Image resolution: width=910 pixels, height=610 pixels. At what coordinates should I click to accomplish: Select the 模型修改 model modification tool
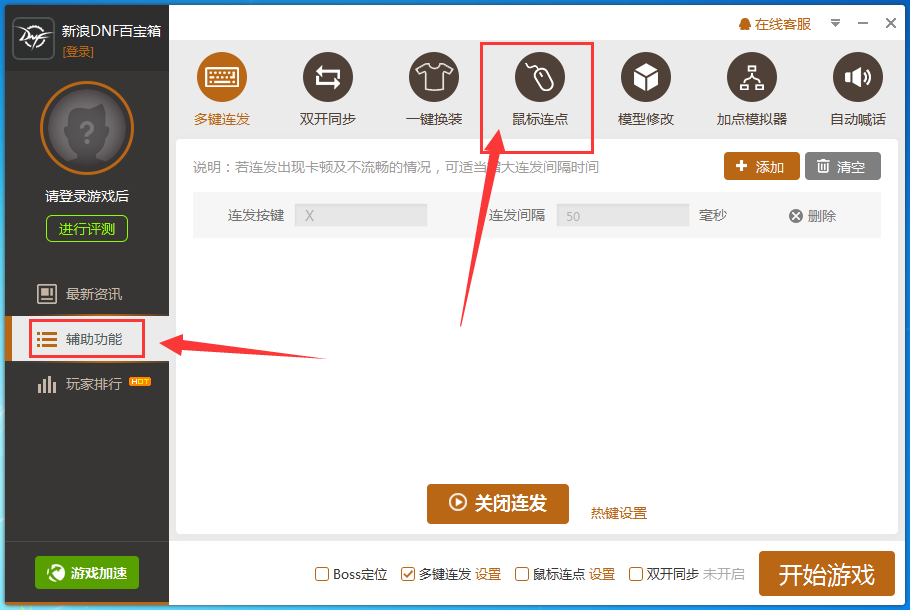tap(645, 76)
